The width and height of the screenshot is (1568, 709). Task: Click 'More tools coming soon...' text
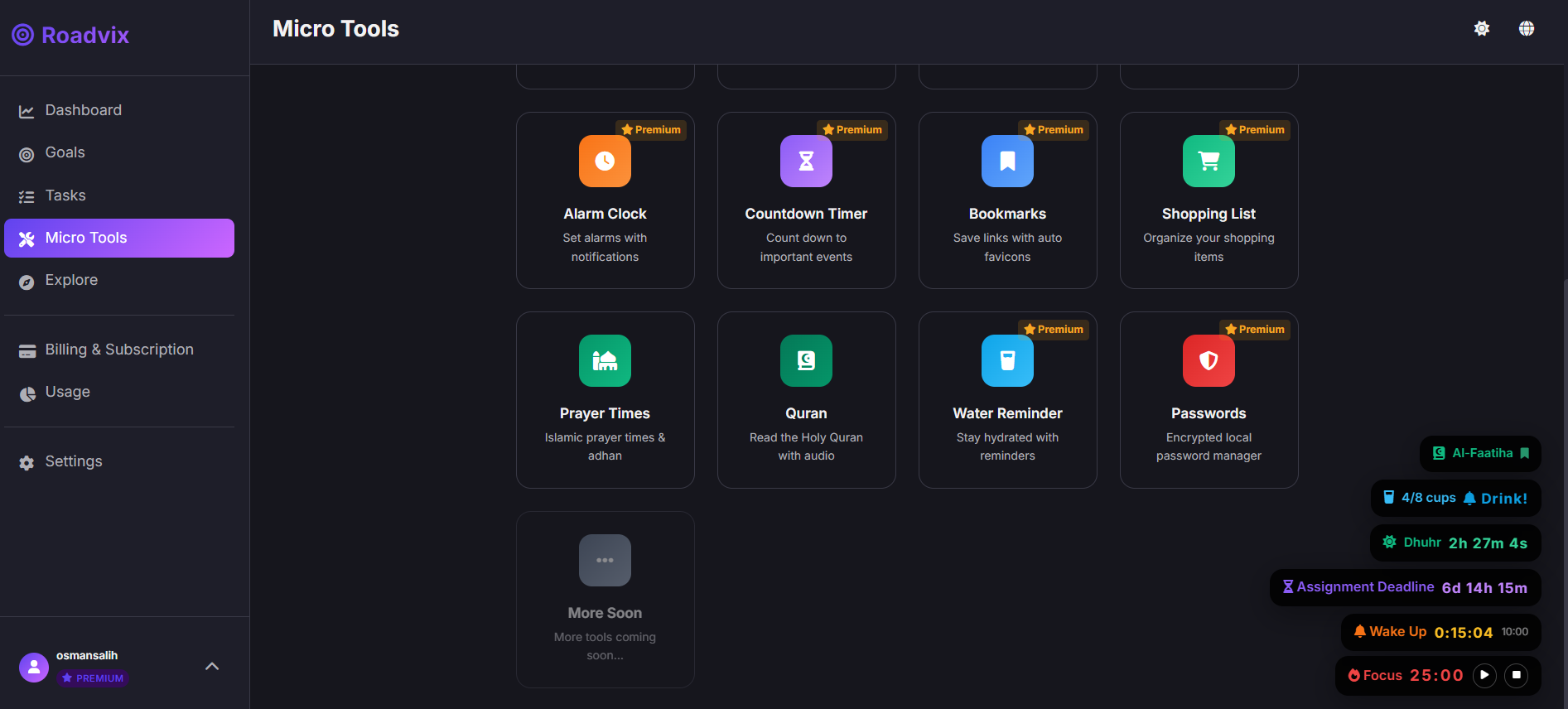click(x=605, y=646)
